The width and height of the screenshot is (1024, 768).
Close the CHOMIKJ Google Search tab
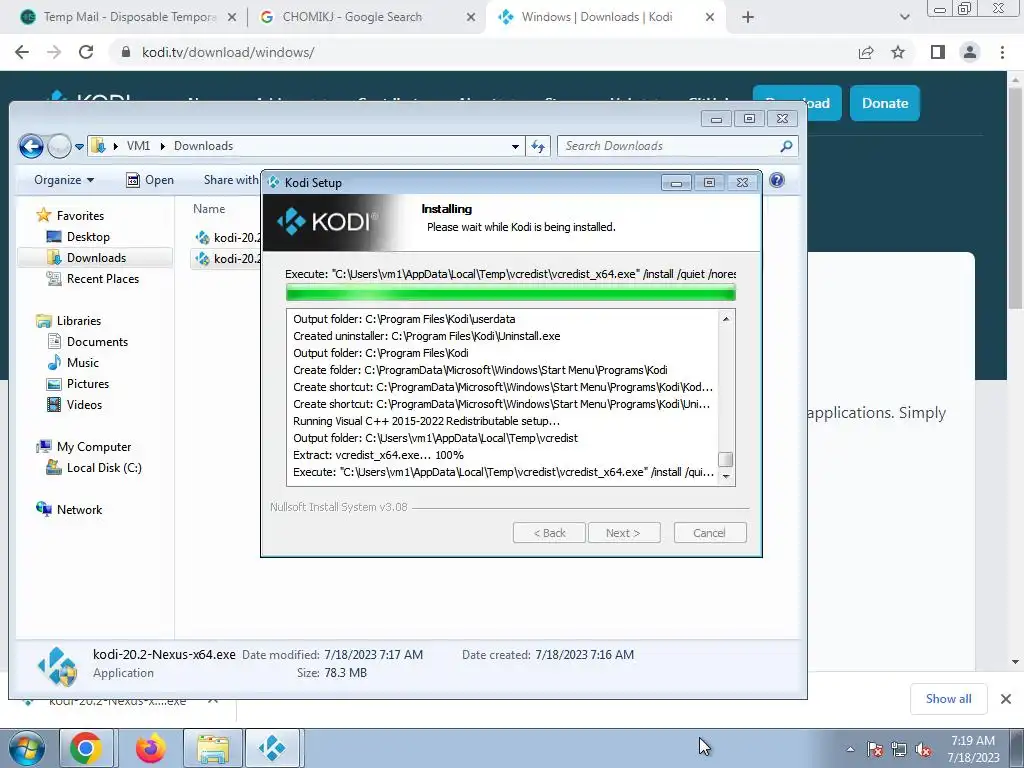click(x=471, y=18)
